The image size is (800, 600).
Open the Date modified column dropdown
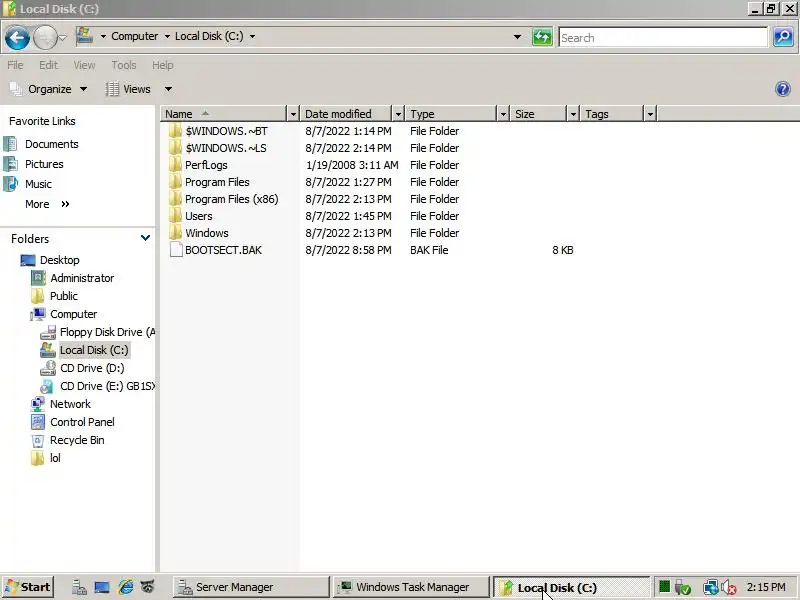coord(398,114)
